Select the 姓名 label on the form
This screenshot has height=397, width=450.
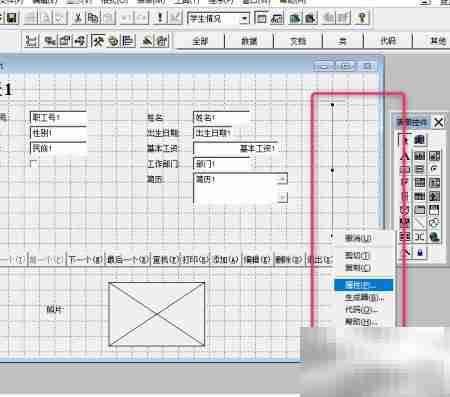coord(156,117)
